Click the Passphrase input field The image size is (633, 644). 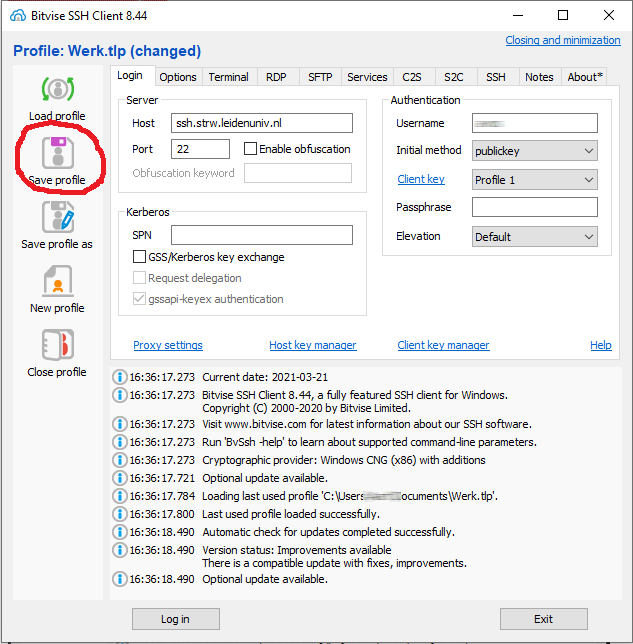(x=534, y=207)
